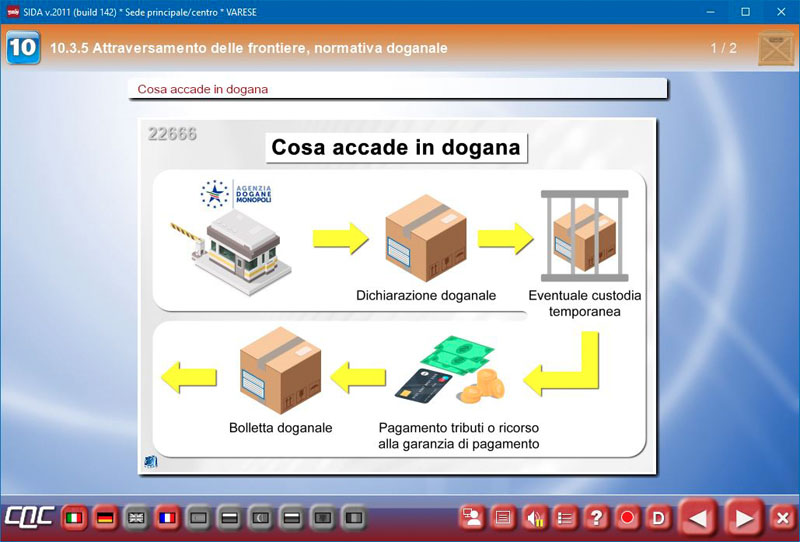This screenshot has width=800, height=542.
Task: Go to previous slide arrow
Action: (x=700, y=518)
